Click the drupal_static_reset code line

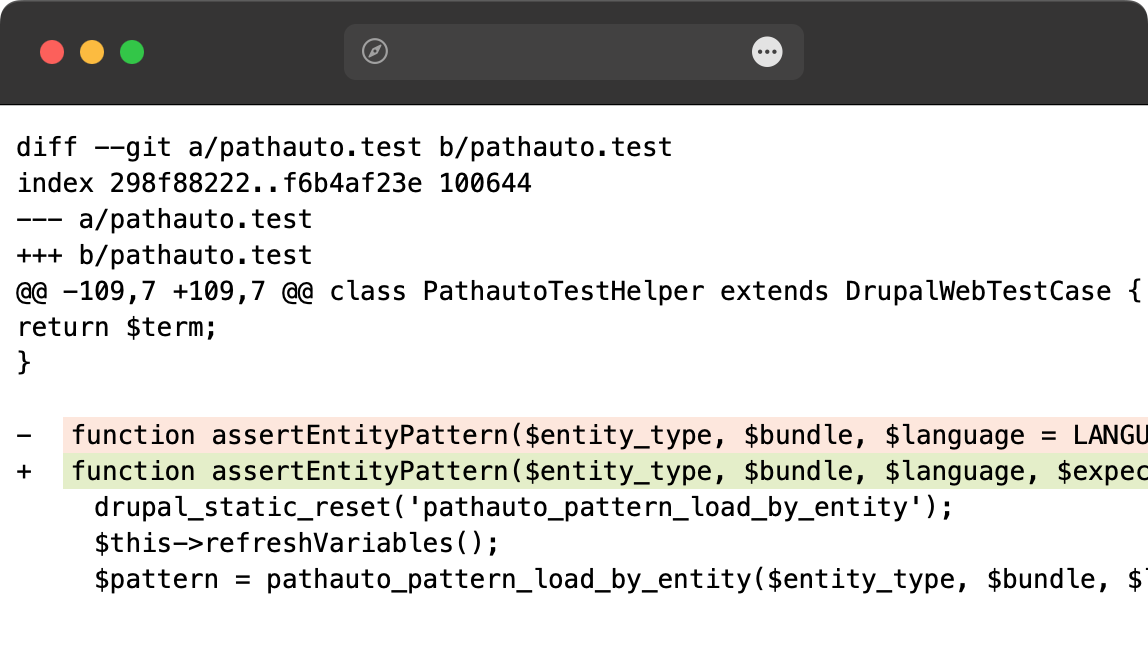[x=523, y=507]
